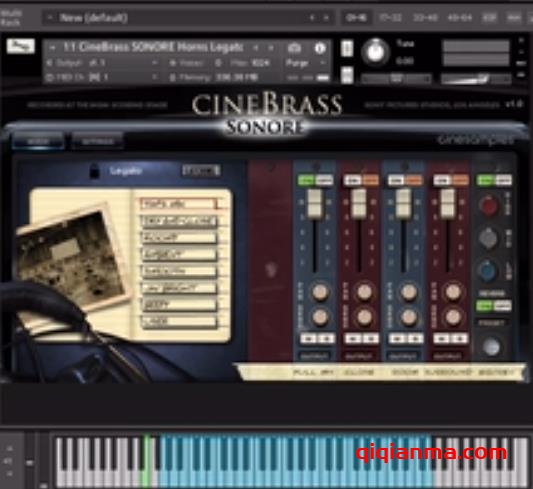Viewport: 533px width, 489px height.
Task: Click the gray knob in the effects strip
Action: [488, 238]
